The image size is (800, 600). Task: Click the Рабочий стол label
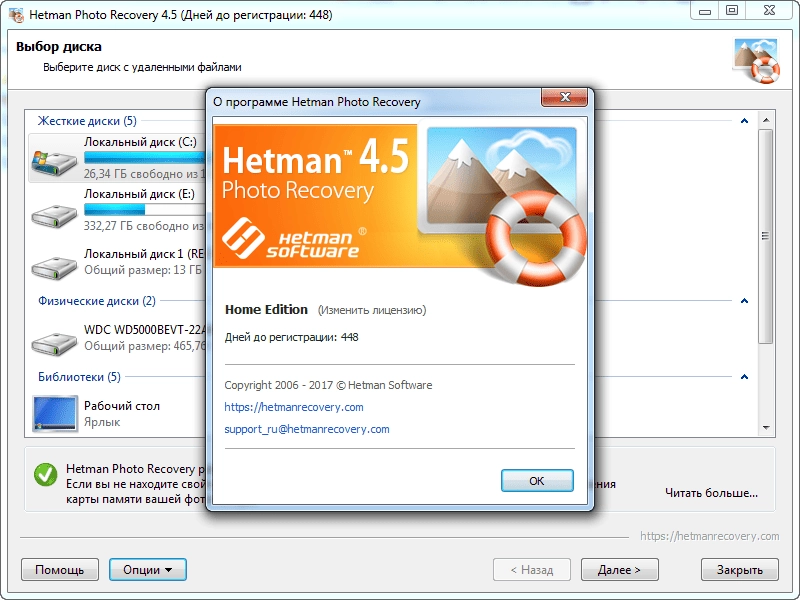click(x=122, y=406)
